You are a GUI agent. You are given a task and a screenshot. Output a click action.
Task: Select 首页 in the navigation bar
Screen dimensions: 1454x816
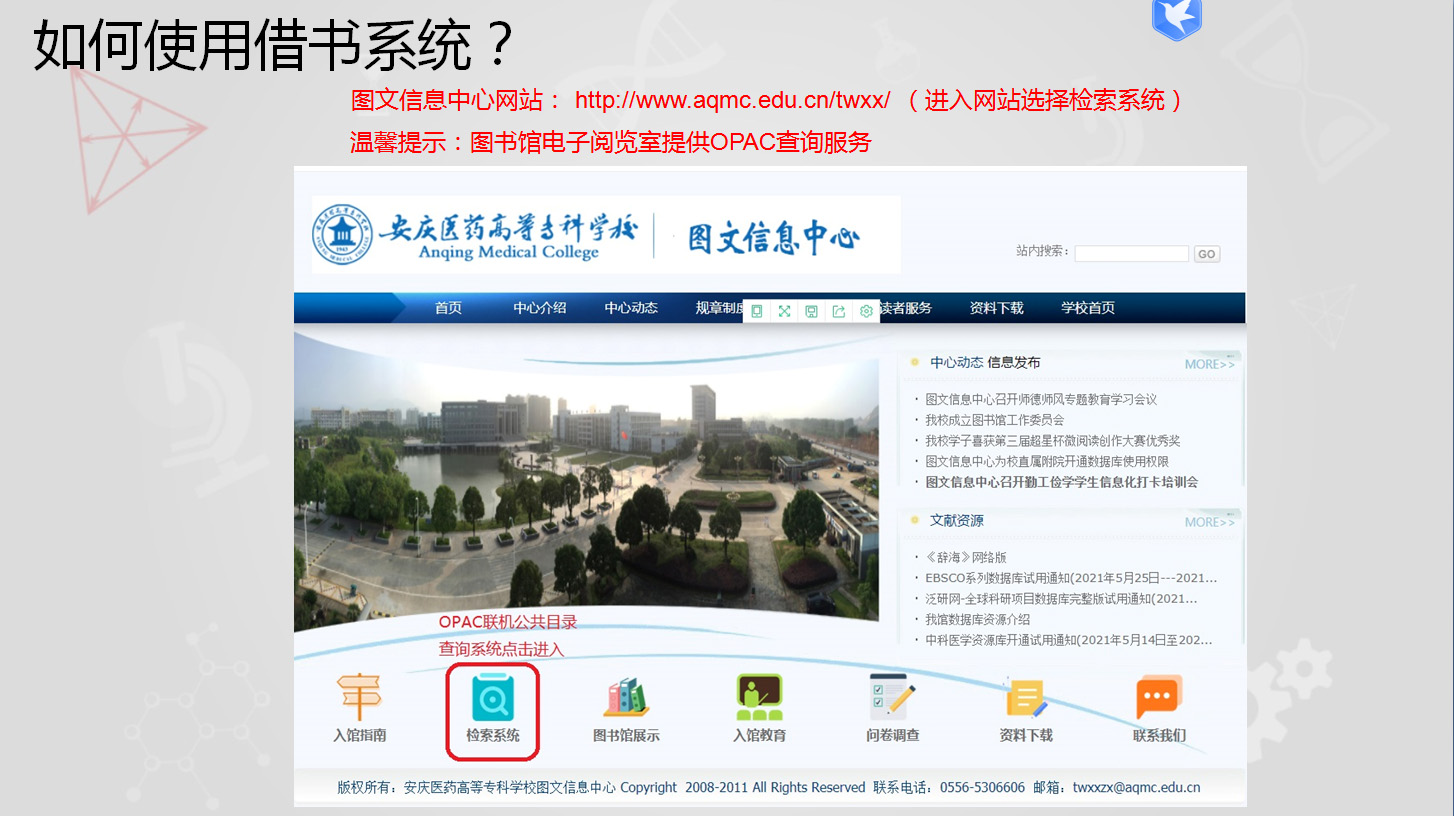448,308
